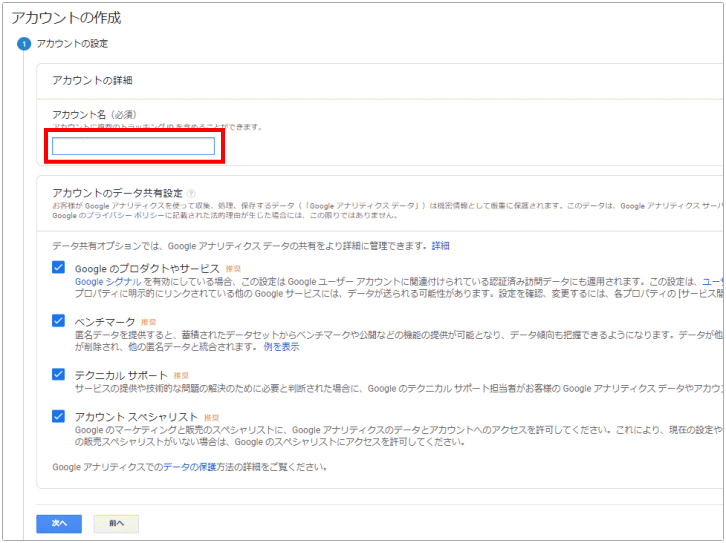The height and width of the screenshot is (543, 726).
Task: Click the help icon beside アカウントのデータ共有設定
Action: click(190, 193)
